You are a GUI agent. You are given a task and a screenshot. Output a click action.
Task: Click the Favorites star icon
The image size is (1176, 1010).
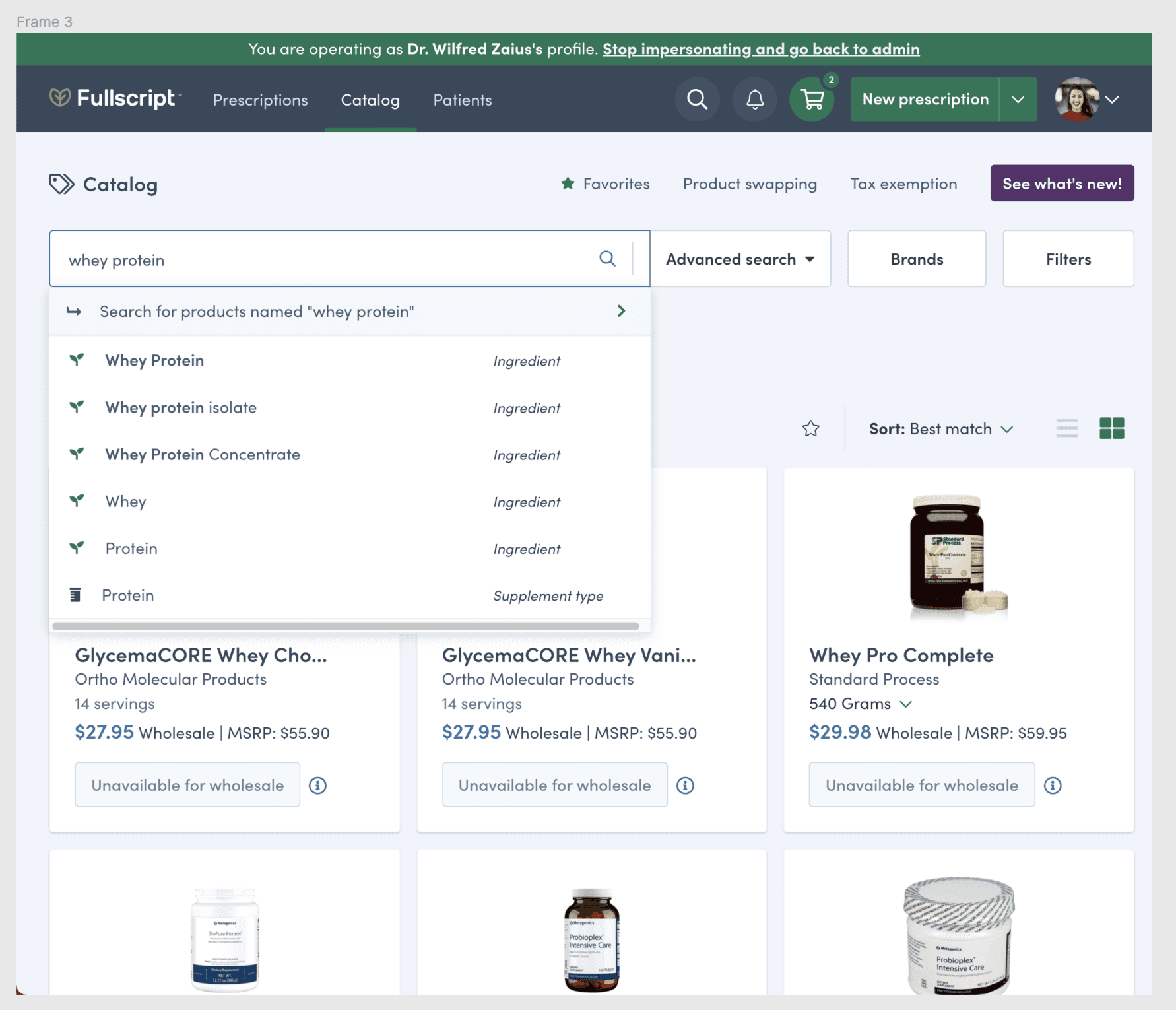(568, 184)
